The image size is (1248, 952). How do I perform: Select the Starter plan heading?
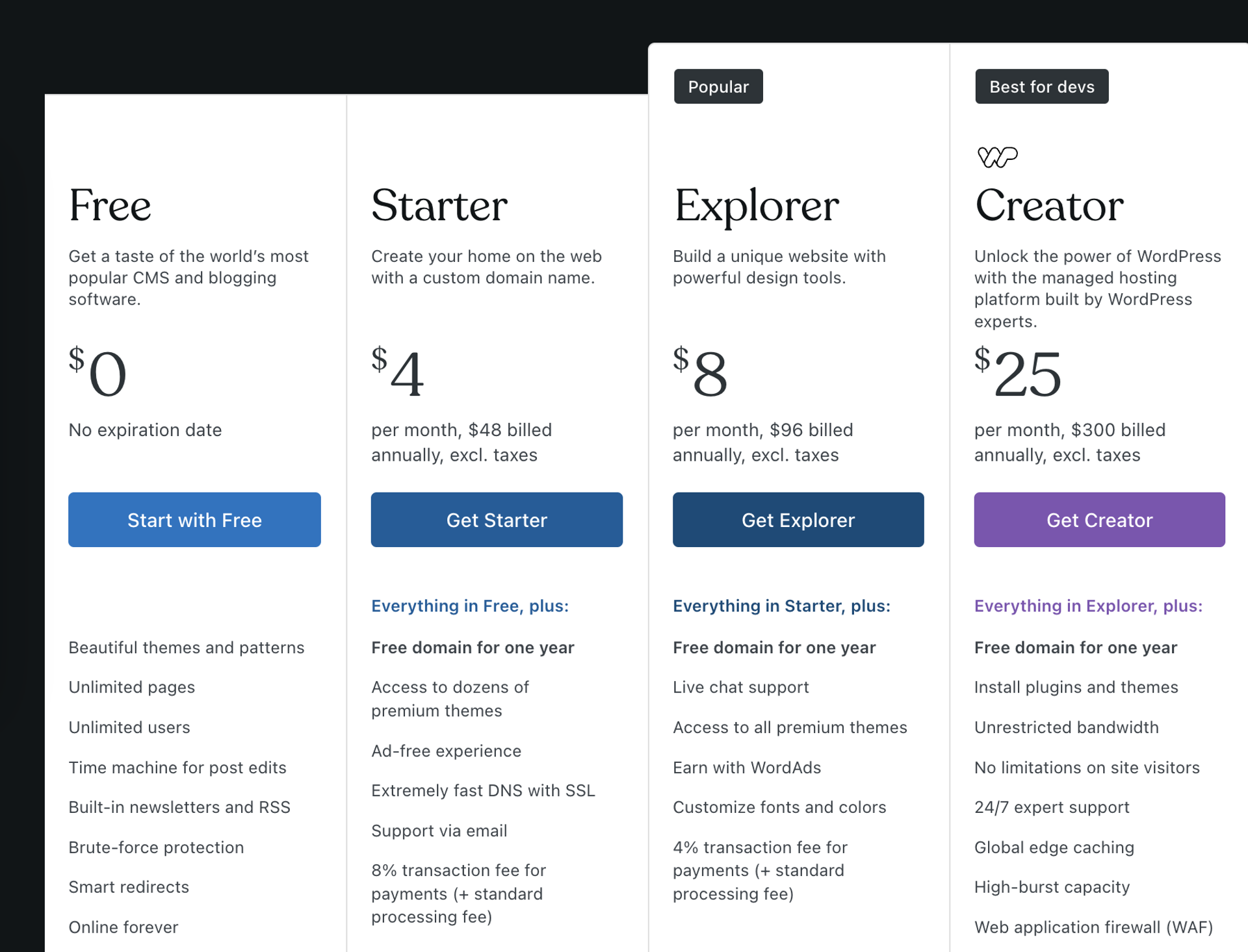439,207
